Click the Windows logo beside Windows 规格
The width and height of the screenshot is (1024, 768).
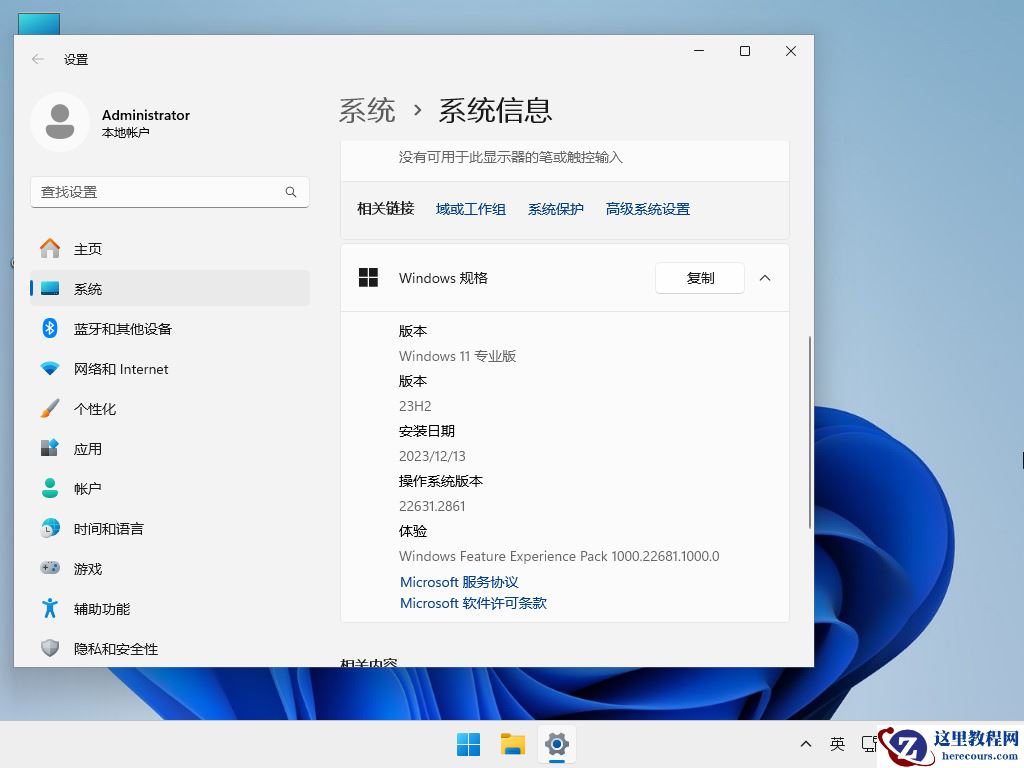click(368, 278)
